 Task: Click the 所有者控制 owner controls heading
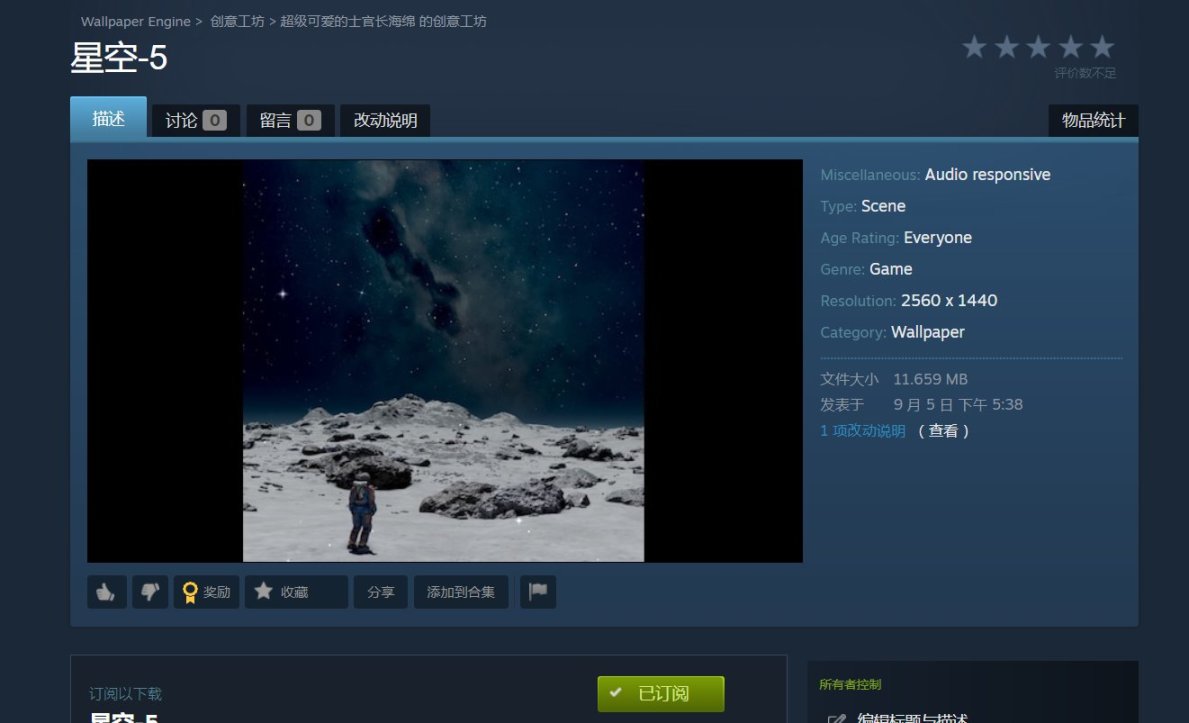click(850, 684)
